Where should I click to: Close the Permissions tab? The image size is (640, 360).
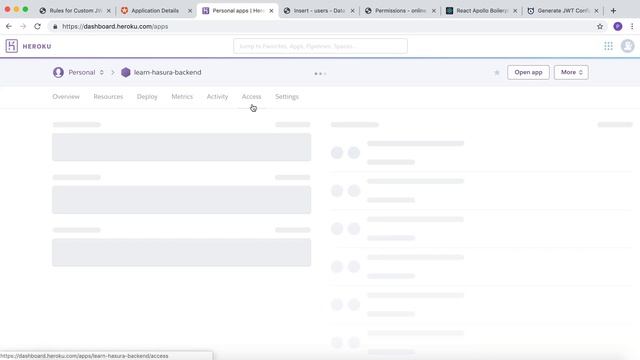pos(434,11)
